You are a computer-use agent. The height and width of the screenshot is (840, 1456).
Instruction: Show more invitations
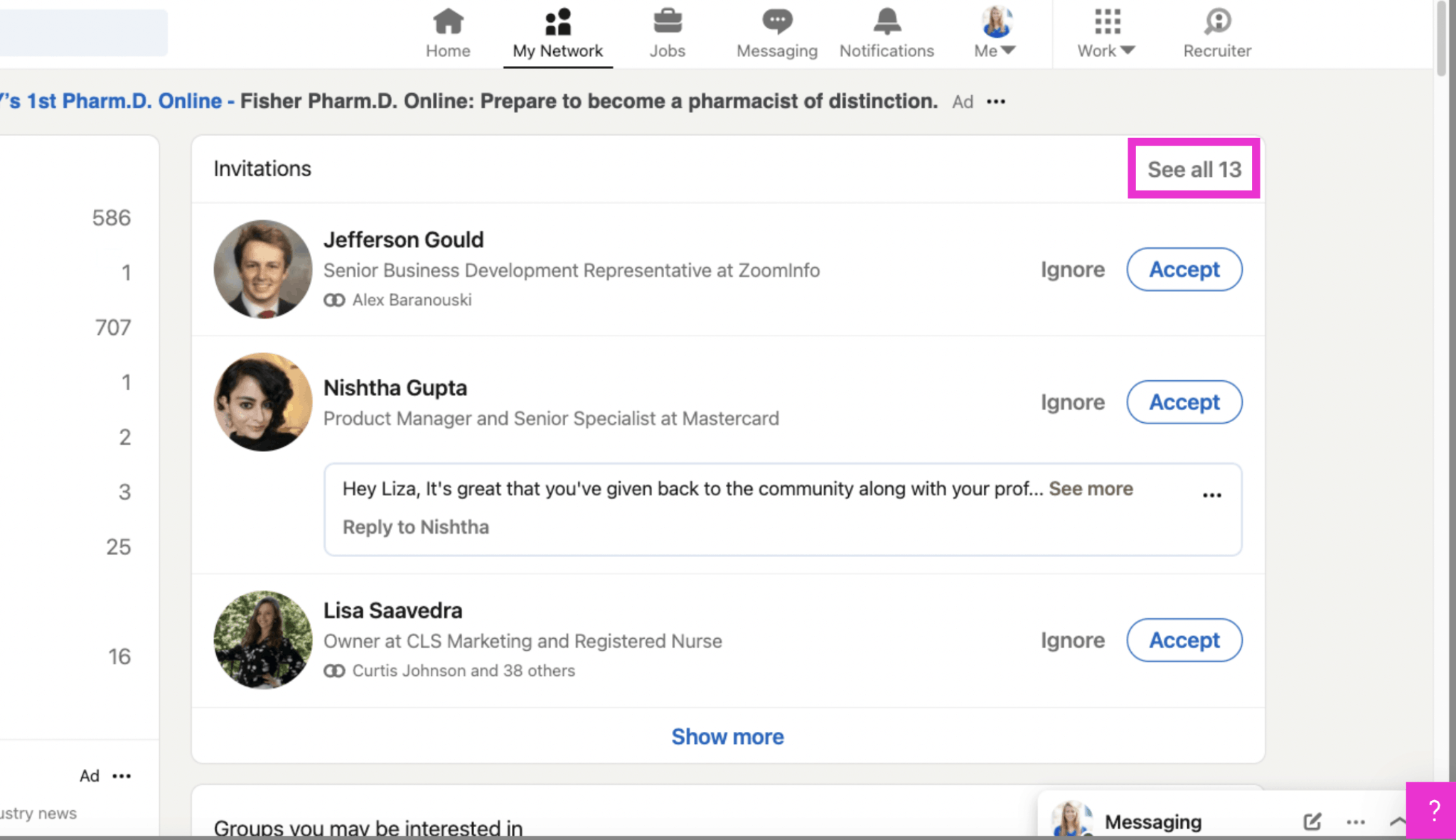pos(727,737)
